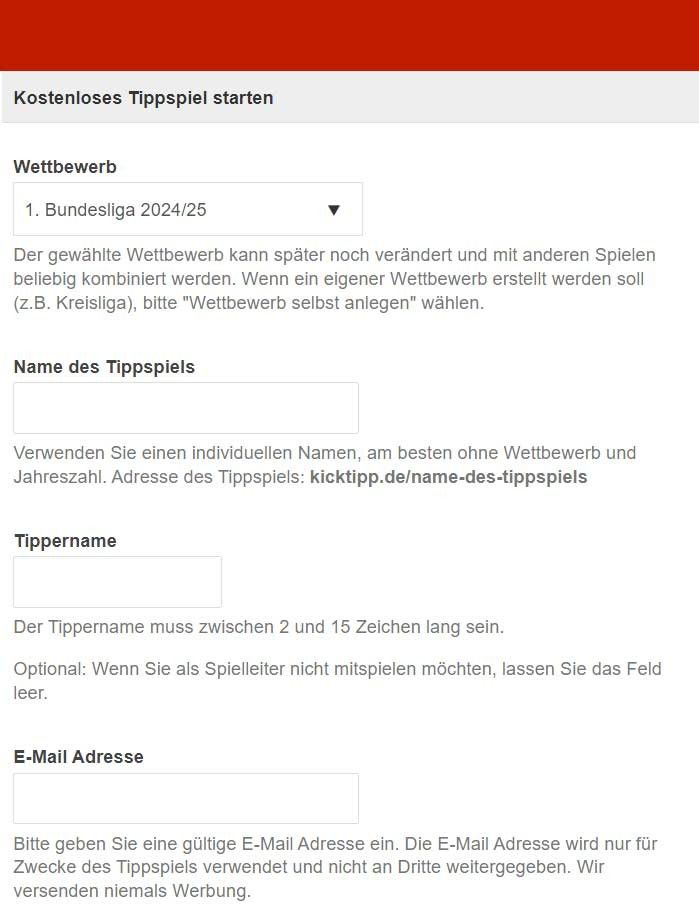Click the "Wettbewerb" field label

(x=65, y=167)
